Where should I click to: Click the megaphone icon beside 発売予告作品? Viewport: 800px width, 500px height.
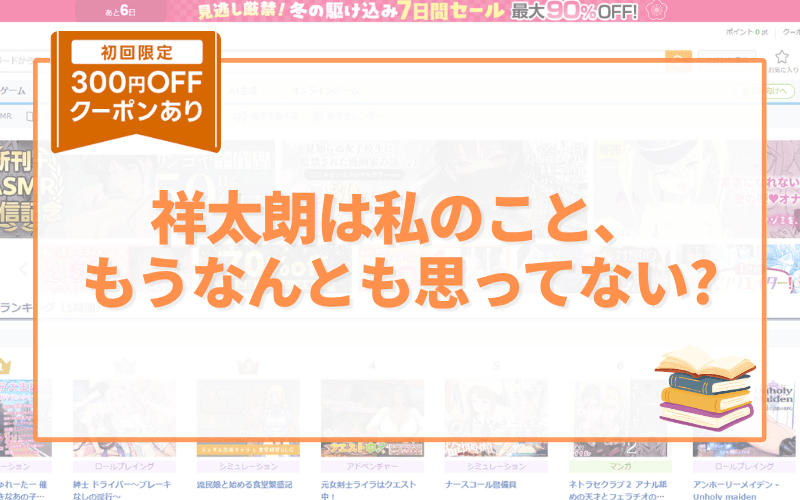click(x=239, y=116)
